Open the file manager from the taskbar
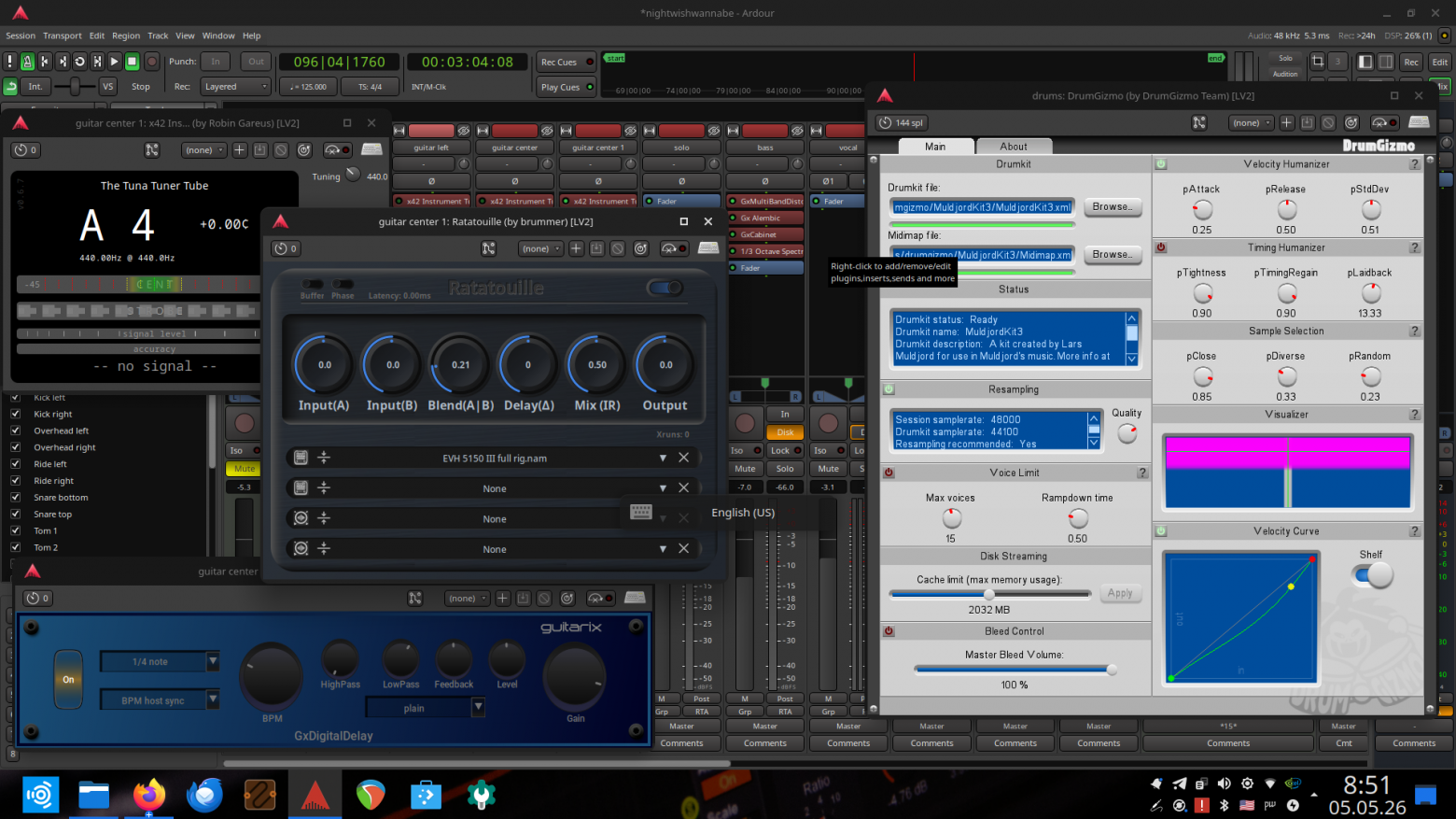The image size is (1456, 819). coord(93,795)
